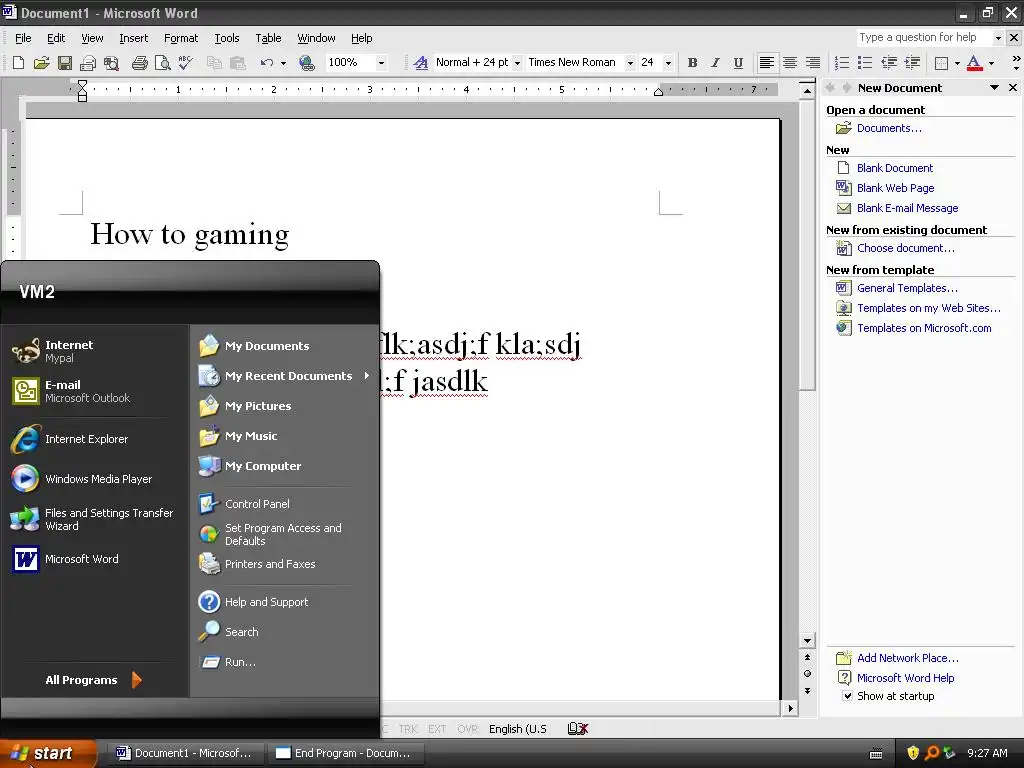Click the Outside Border toolbar icon
This screenshot has height=768, width=1024.
tap(941, 63)
